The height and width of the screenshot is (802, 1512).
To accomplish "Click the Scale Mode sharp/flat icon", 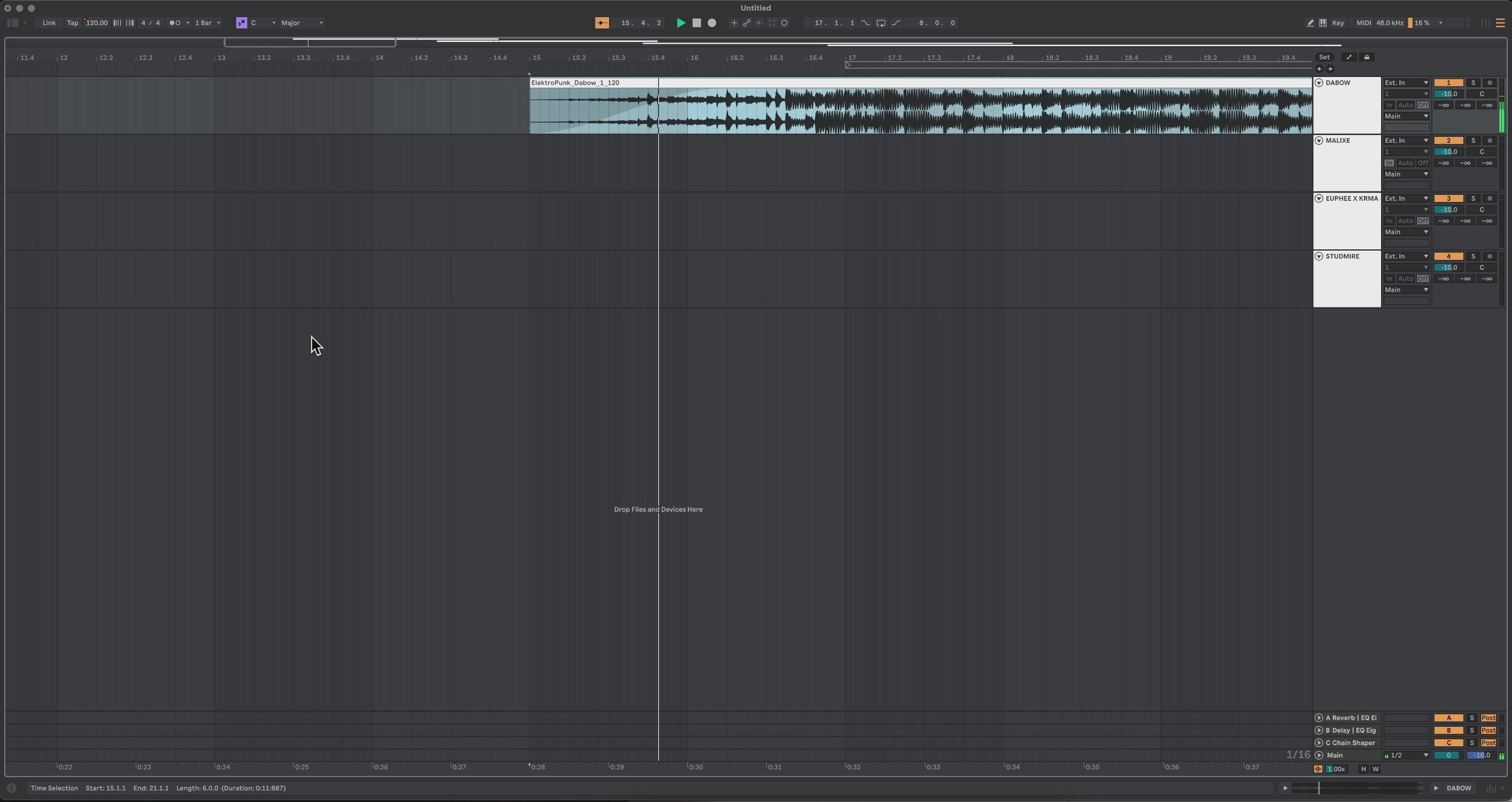I will pyautogui.click(x=241, y=23).
